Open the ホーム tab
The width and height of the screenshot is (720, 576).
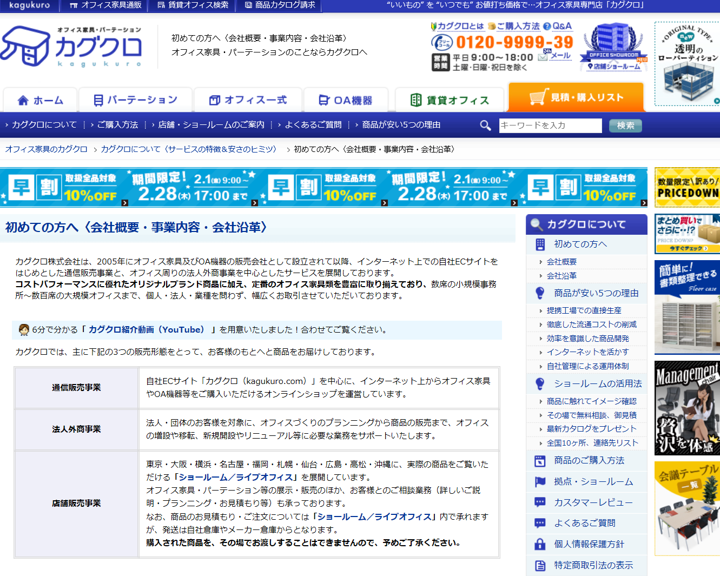coord(40,100)
